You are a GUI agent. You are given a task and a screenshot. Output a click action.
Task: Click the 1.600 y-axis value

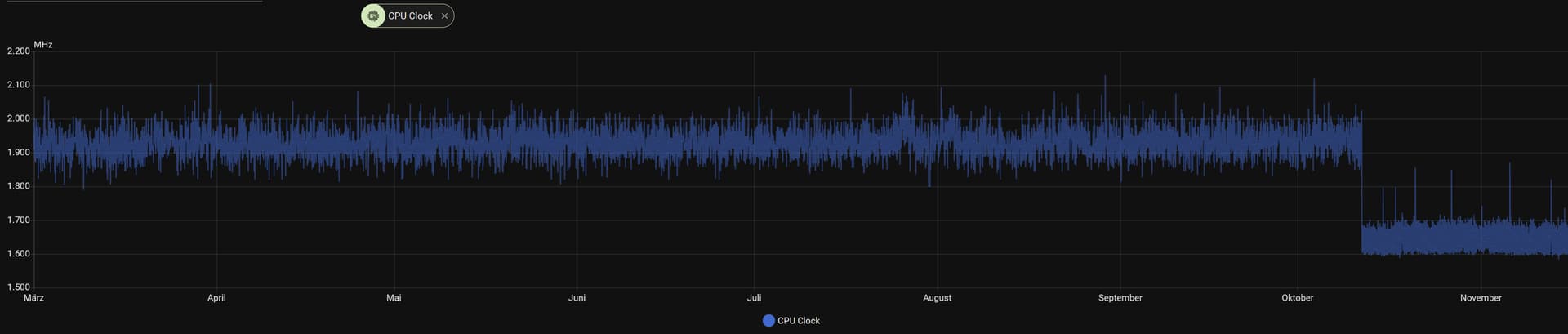[x=18, y=254]
